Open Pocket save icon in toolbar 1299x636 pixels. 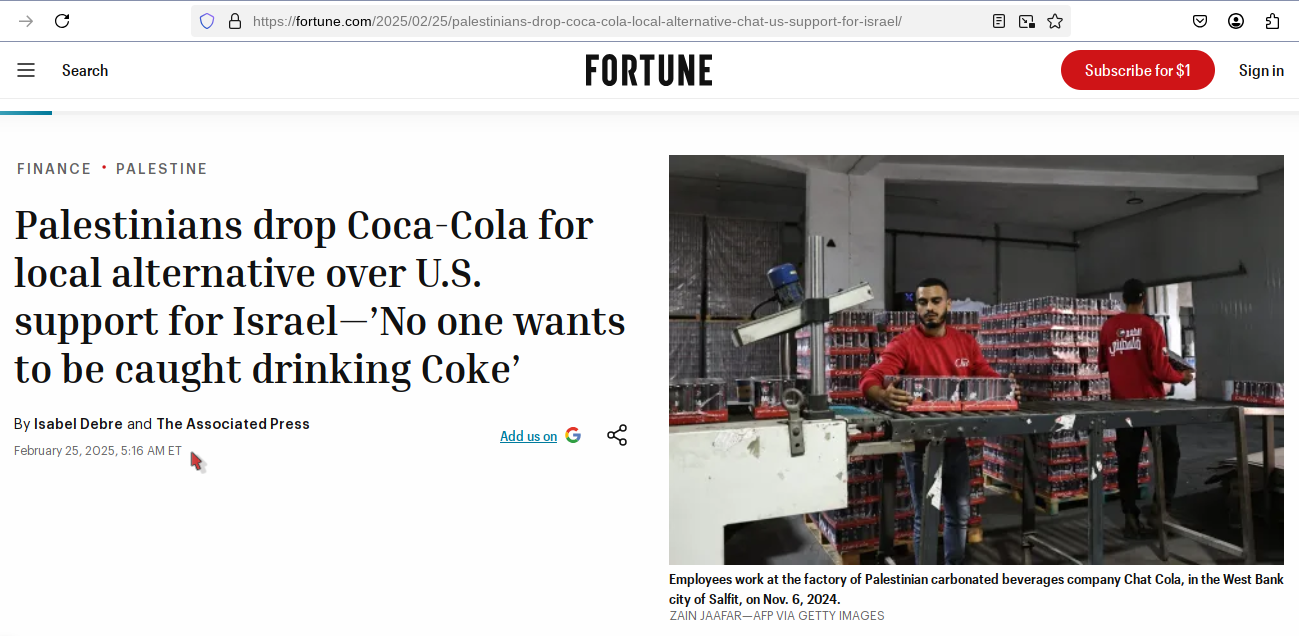[1200, 21]
